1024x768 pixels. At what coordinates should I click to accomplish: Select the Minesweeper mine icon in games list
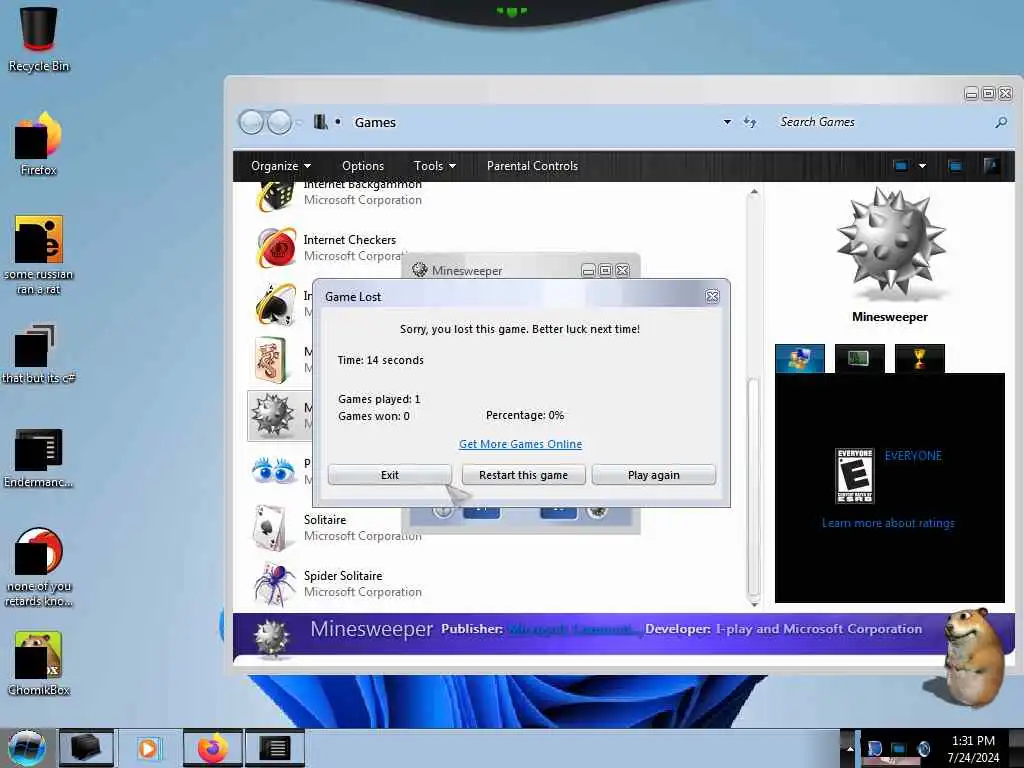[273, 415]
